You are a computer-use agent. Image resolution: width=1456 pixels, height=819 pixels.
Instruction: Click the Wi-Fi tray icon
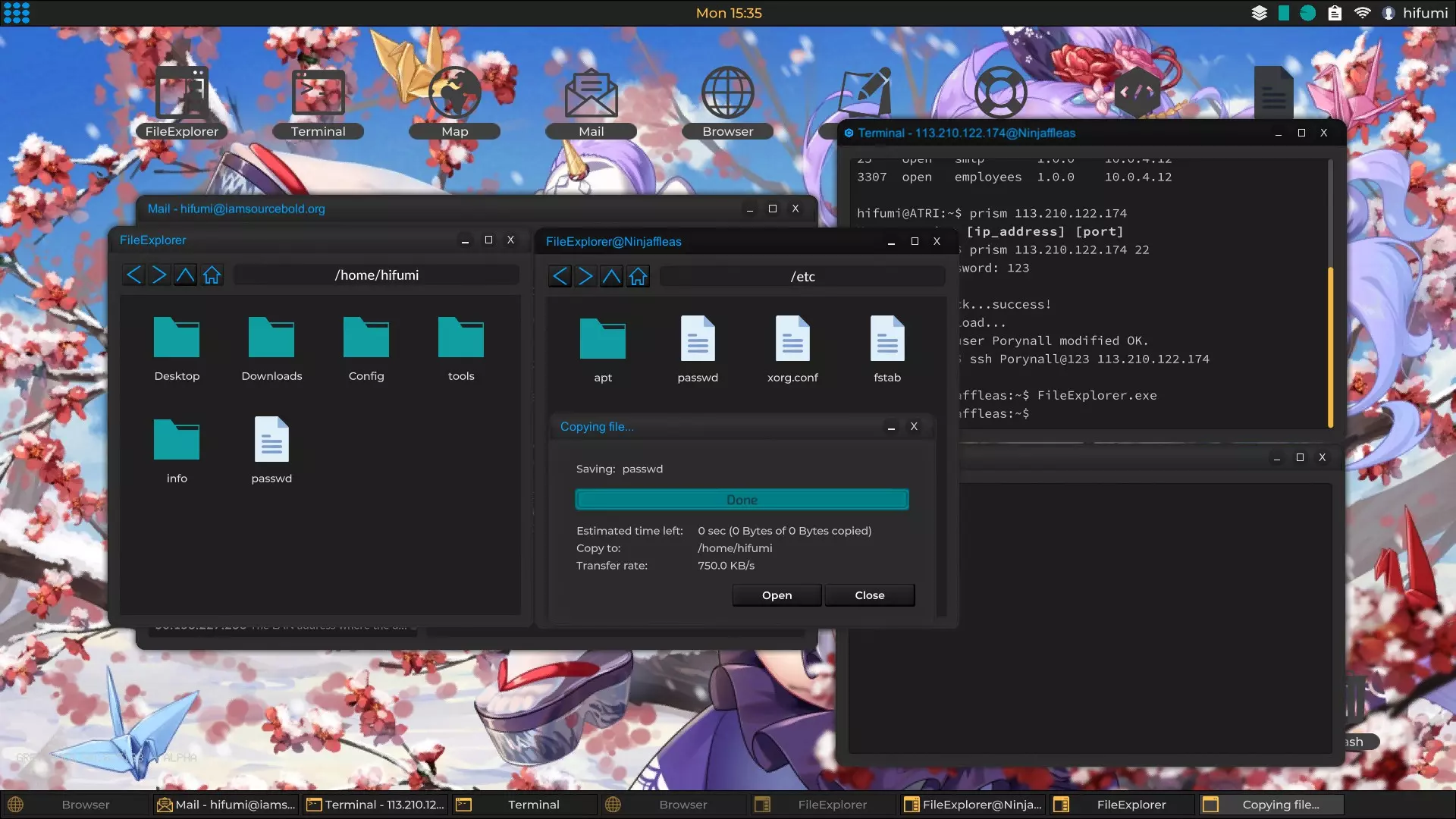click(1363, 13)
